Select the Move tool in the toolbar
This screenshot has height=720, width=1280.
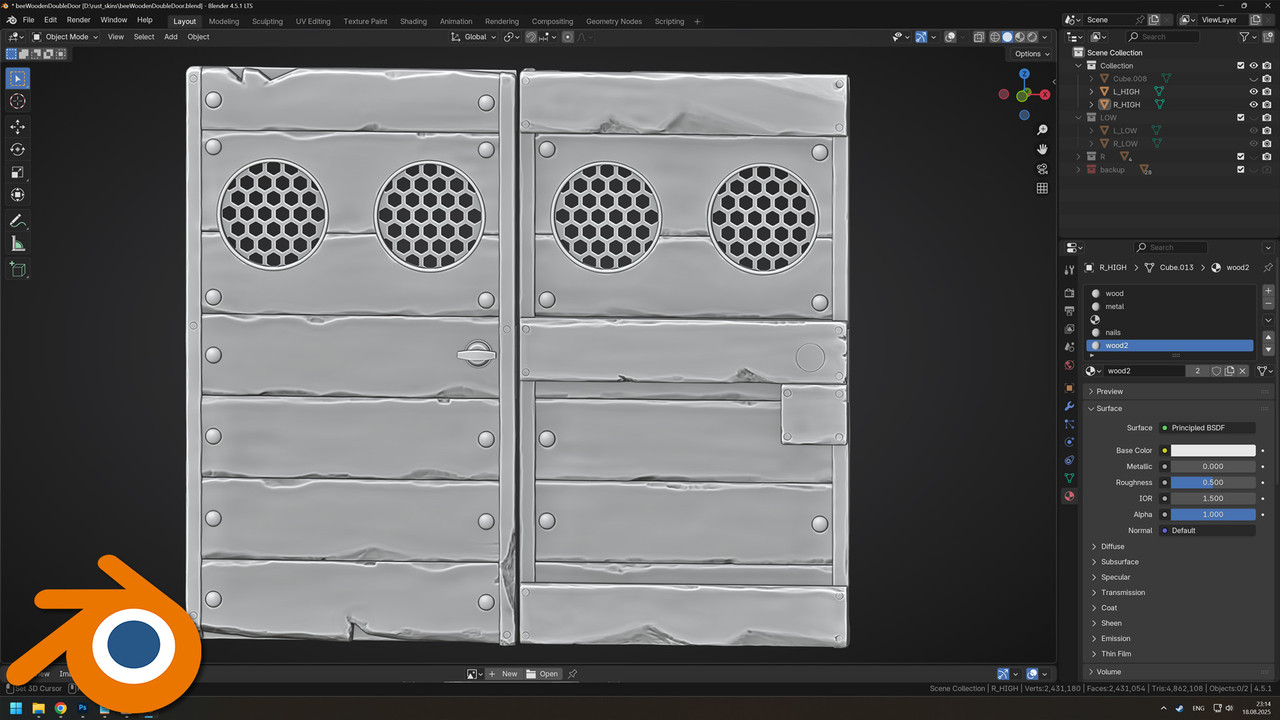[18, 126]
